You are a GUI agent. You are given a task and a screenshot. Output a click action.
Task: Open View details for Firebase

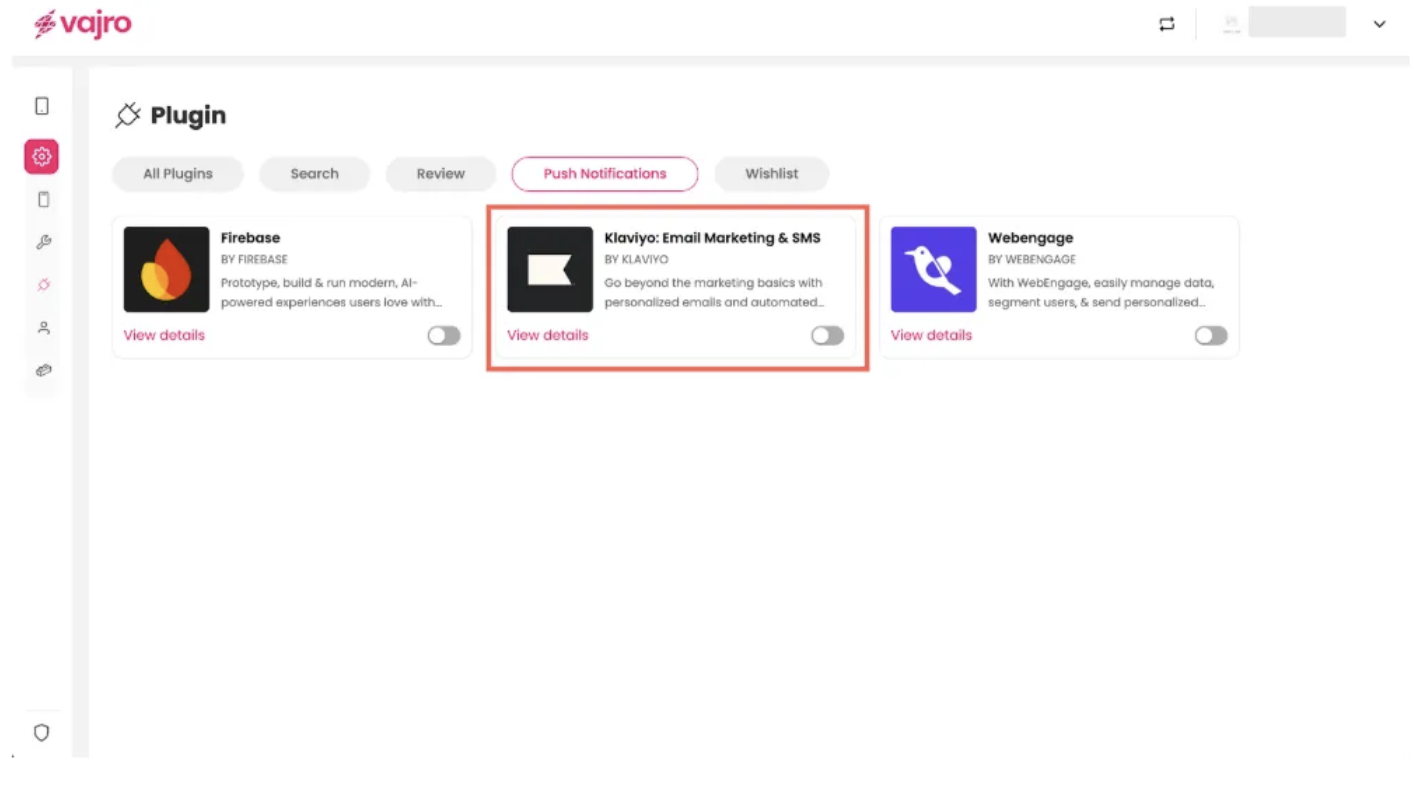click(x=164, y=335)
